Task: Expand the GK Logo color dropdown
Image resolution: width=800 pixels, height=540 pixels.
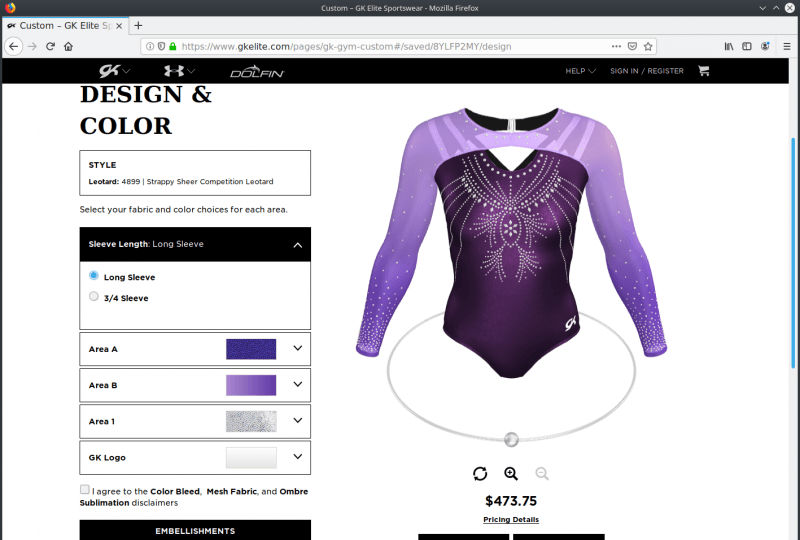Action: pyautogui.click(x=195, y=458)
